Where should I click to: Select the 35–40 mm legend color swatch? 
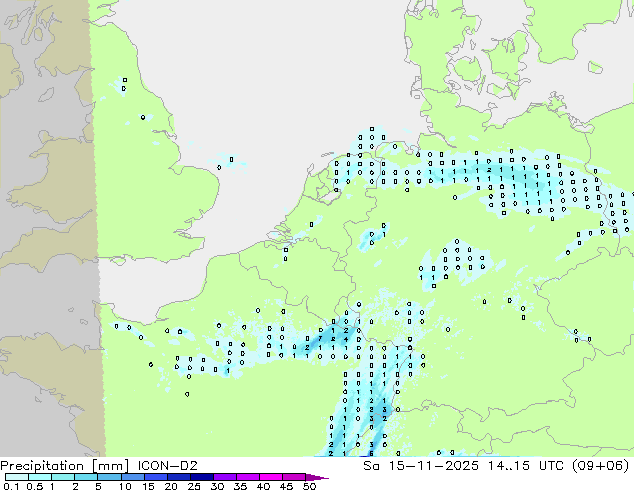[247, 477]
